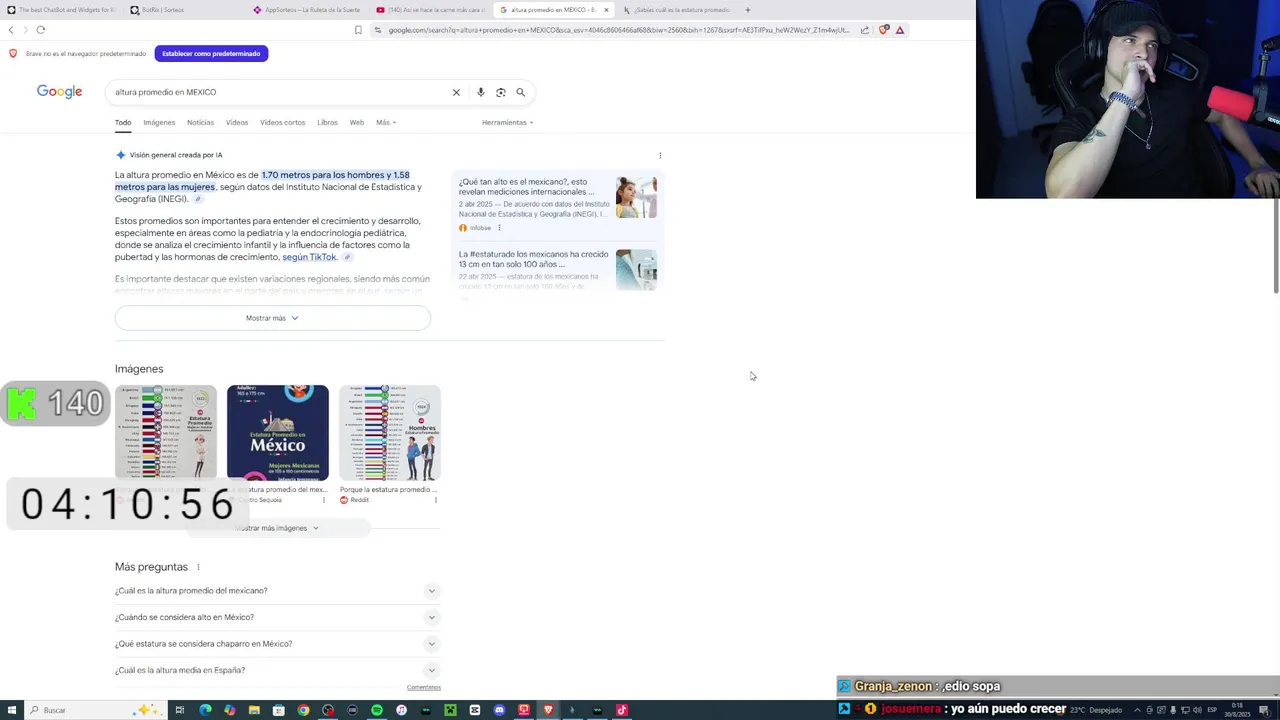Open 'Estatura Promedio en México' image thumbnail
The width and height of the screenshot is (1280, 720).
tap(277, 432)
